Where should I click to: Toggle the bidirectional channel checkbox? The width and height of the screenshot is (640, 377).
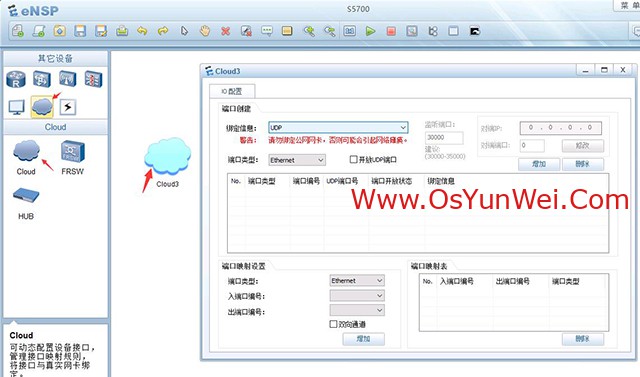(333, 324)
